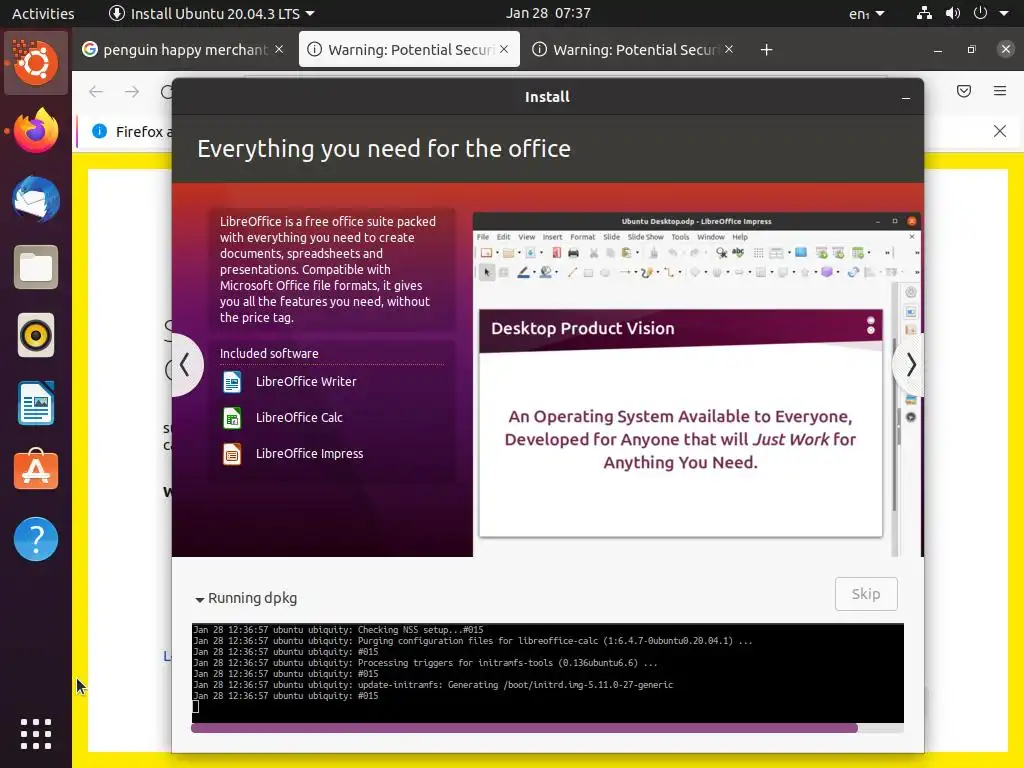Close the second Warning: Potential Security tab
Screen dimensions: 1024x768
729,50
